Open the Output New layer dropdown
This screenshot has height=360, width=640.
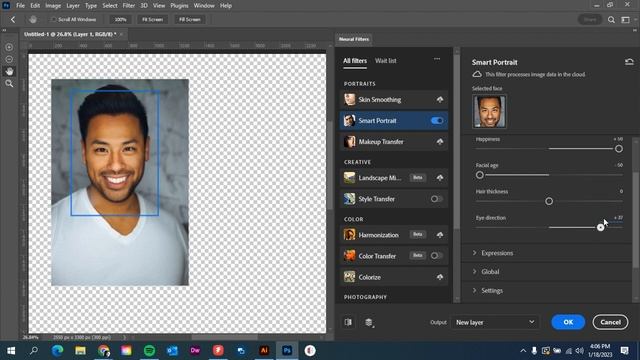(495, 322)
